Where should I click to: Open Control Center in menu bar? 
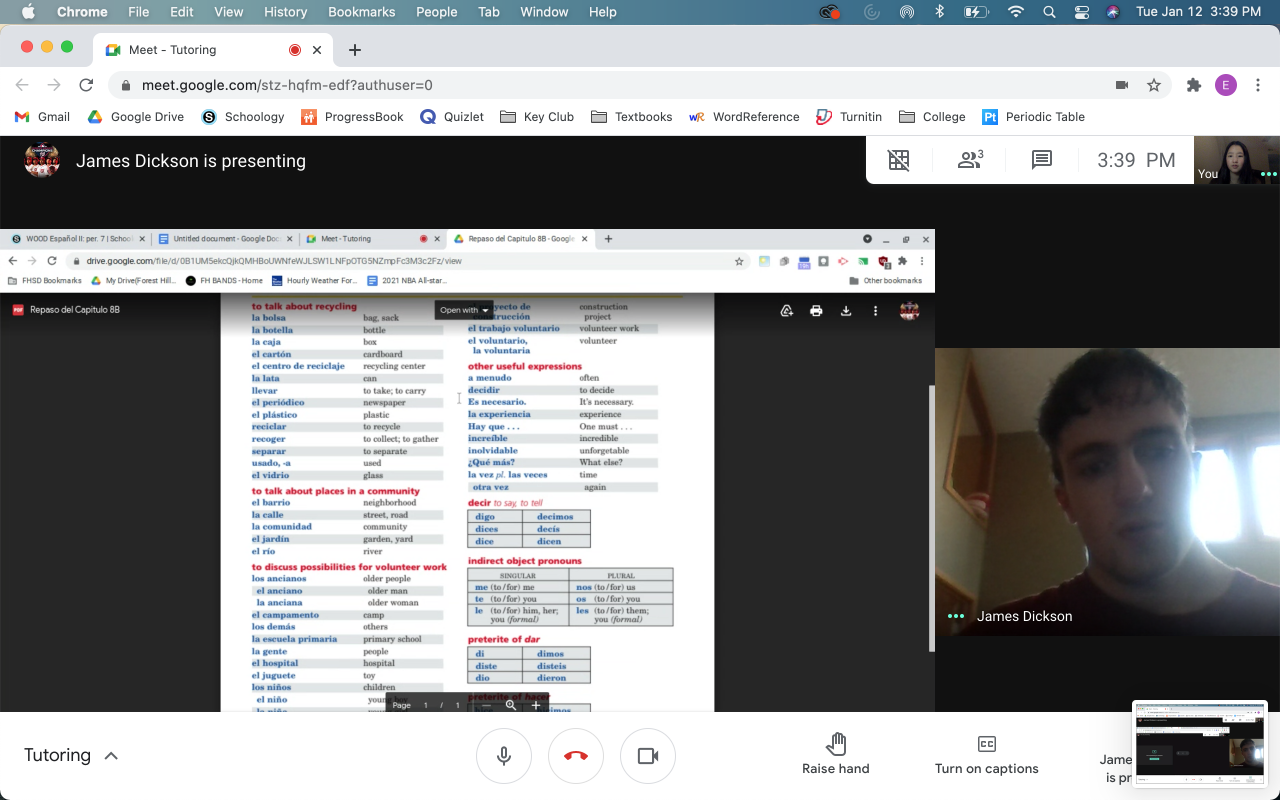(1081, 12)
